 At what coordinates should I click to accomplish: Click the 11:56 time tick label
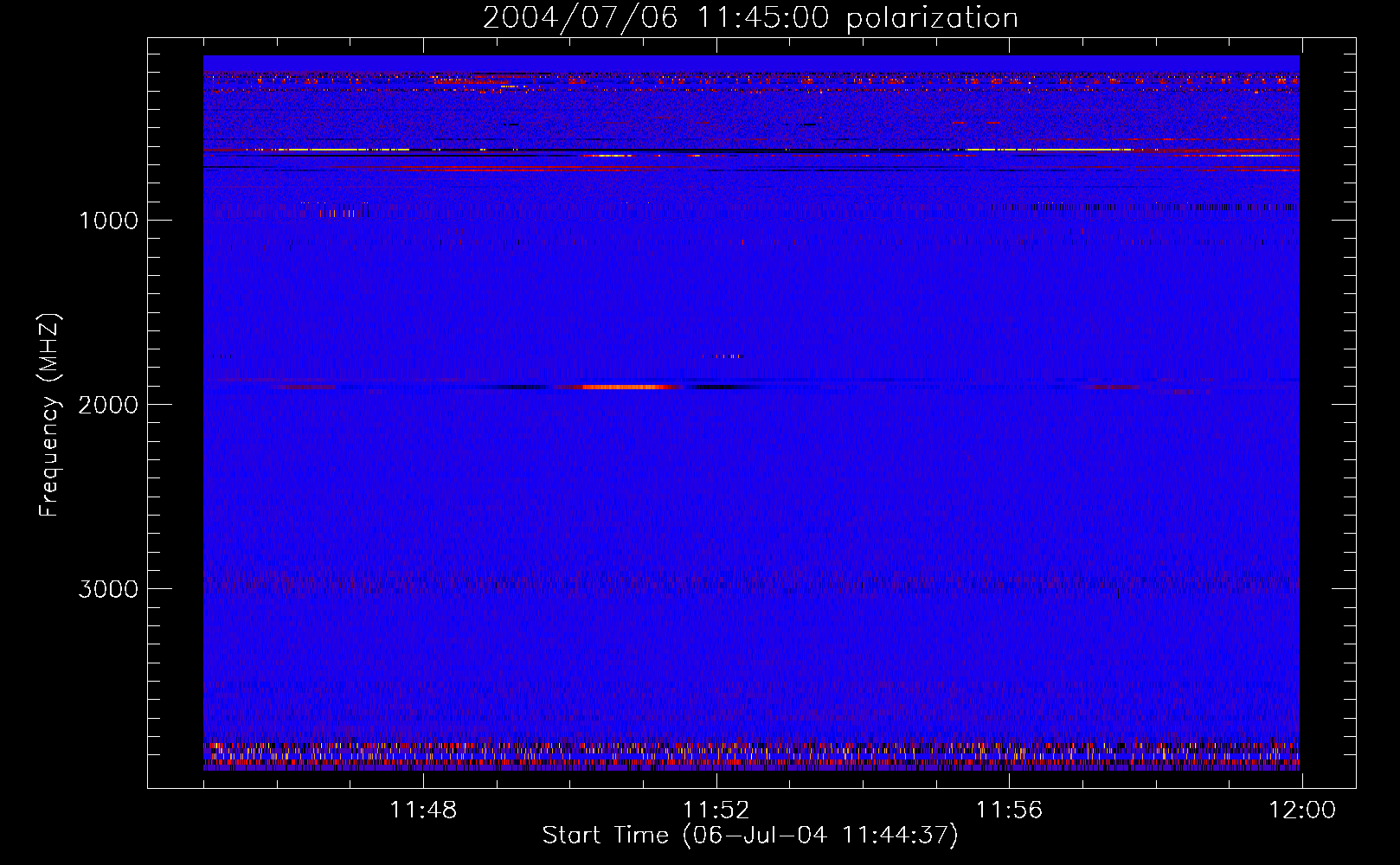[x=1009, y=811]
